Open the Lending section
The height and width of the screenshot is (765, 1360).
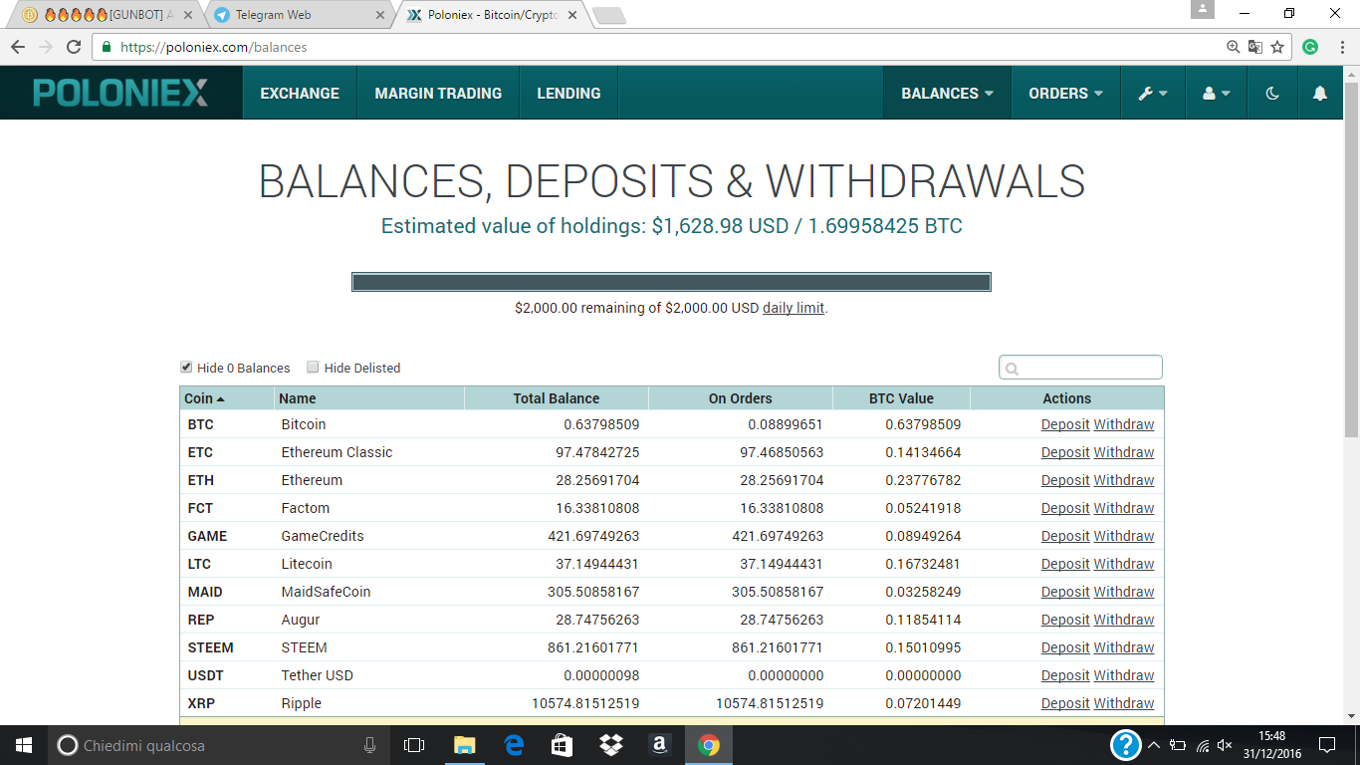[569, 93]
